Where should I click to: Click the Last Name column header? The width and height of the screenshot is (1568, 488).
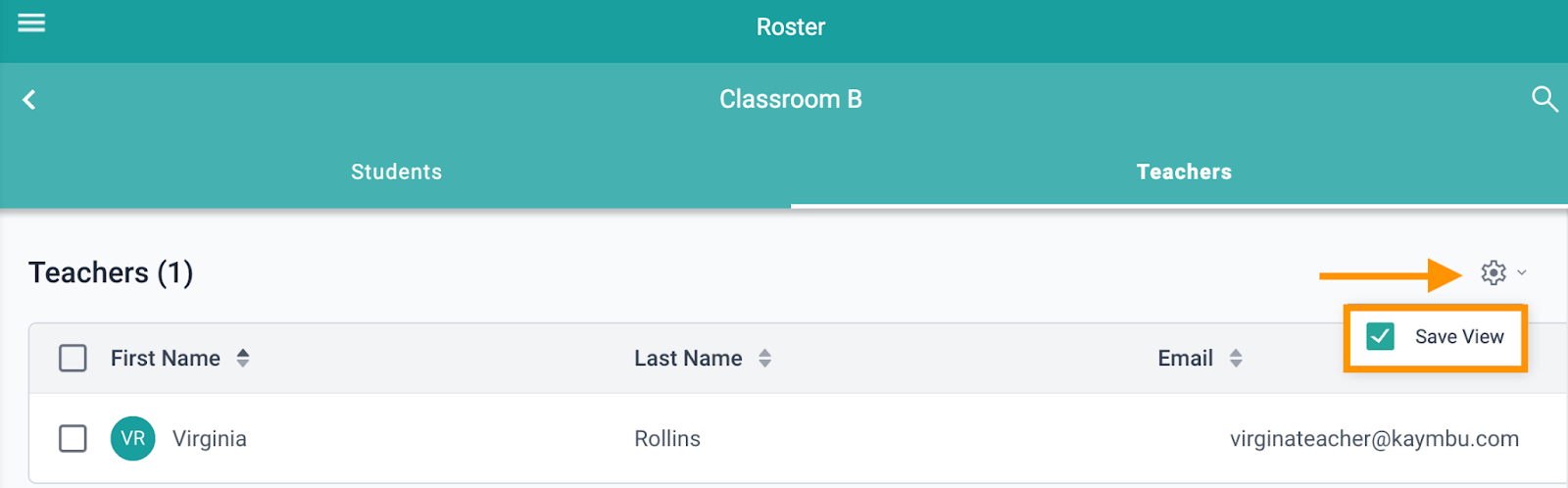[x=688, y=359]
